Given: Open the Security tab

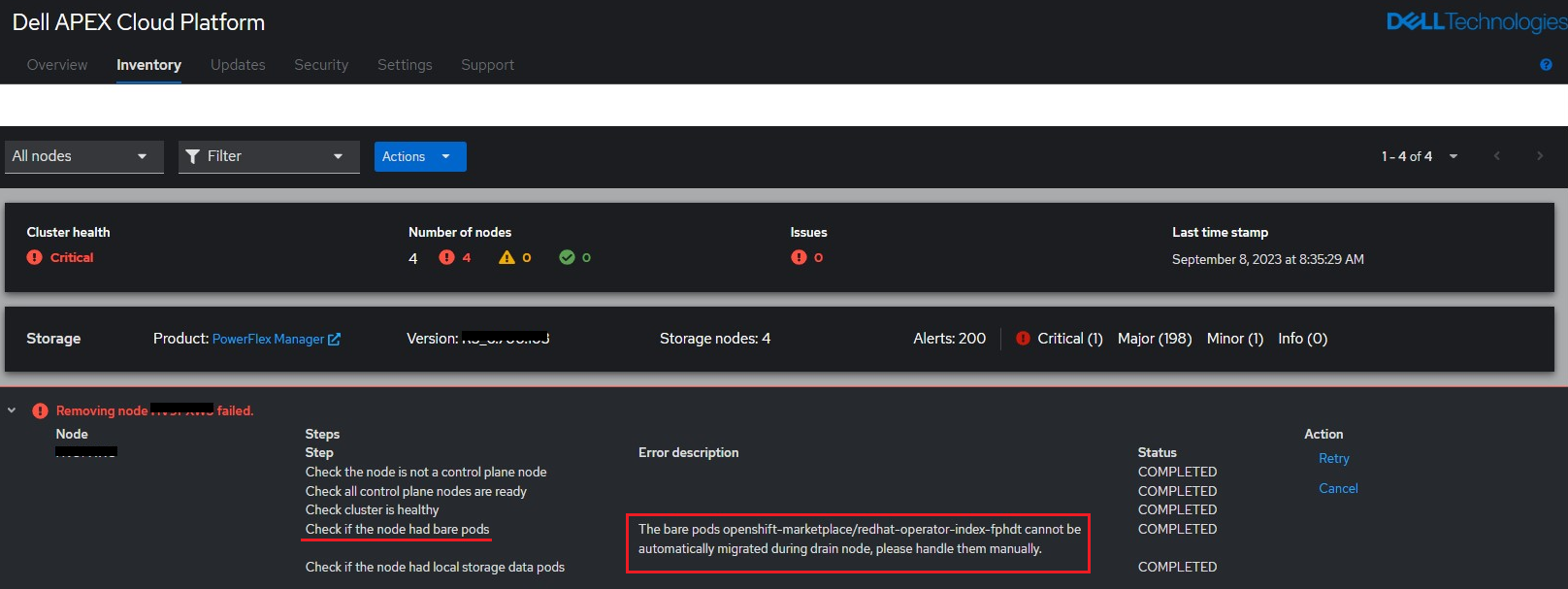Looking at the screenshot, I should [321, 65].
